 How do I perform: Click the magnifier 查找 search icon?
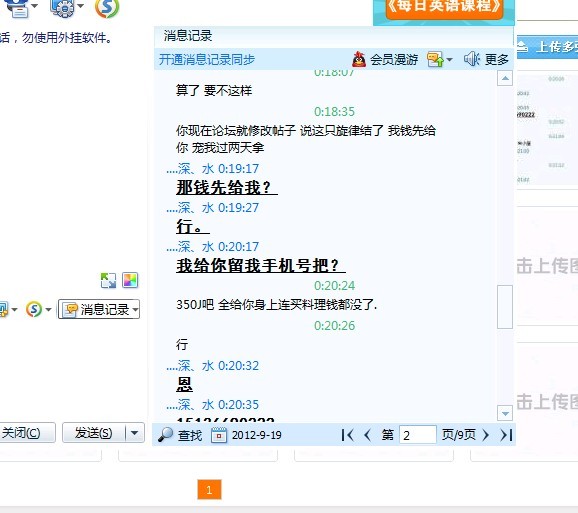(x=165, y=435)
